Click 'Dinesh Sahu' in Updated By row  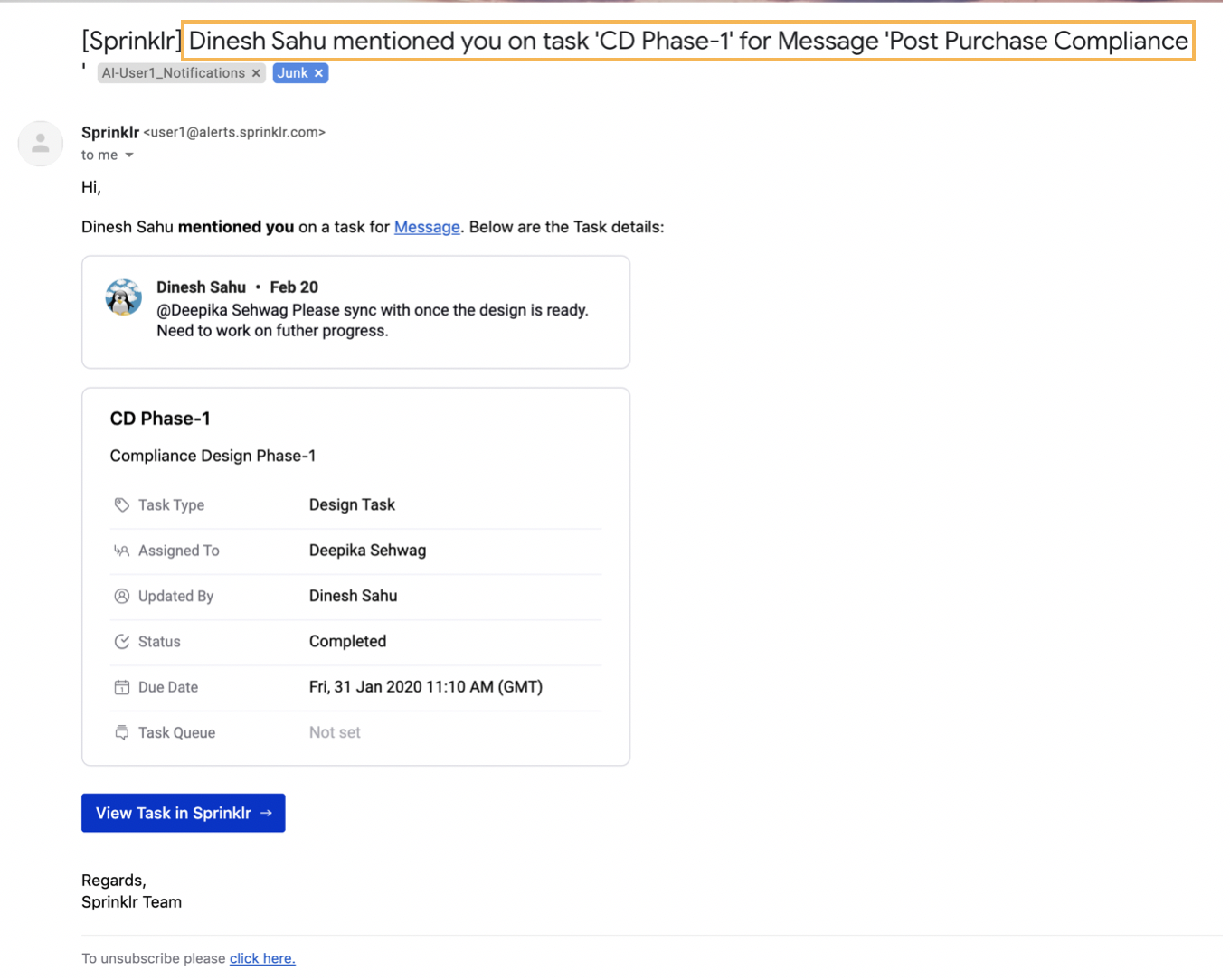353,596
